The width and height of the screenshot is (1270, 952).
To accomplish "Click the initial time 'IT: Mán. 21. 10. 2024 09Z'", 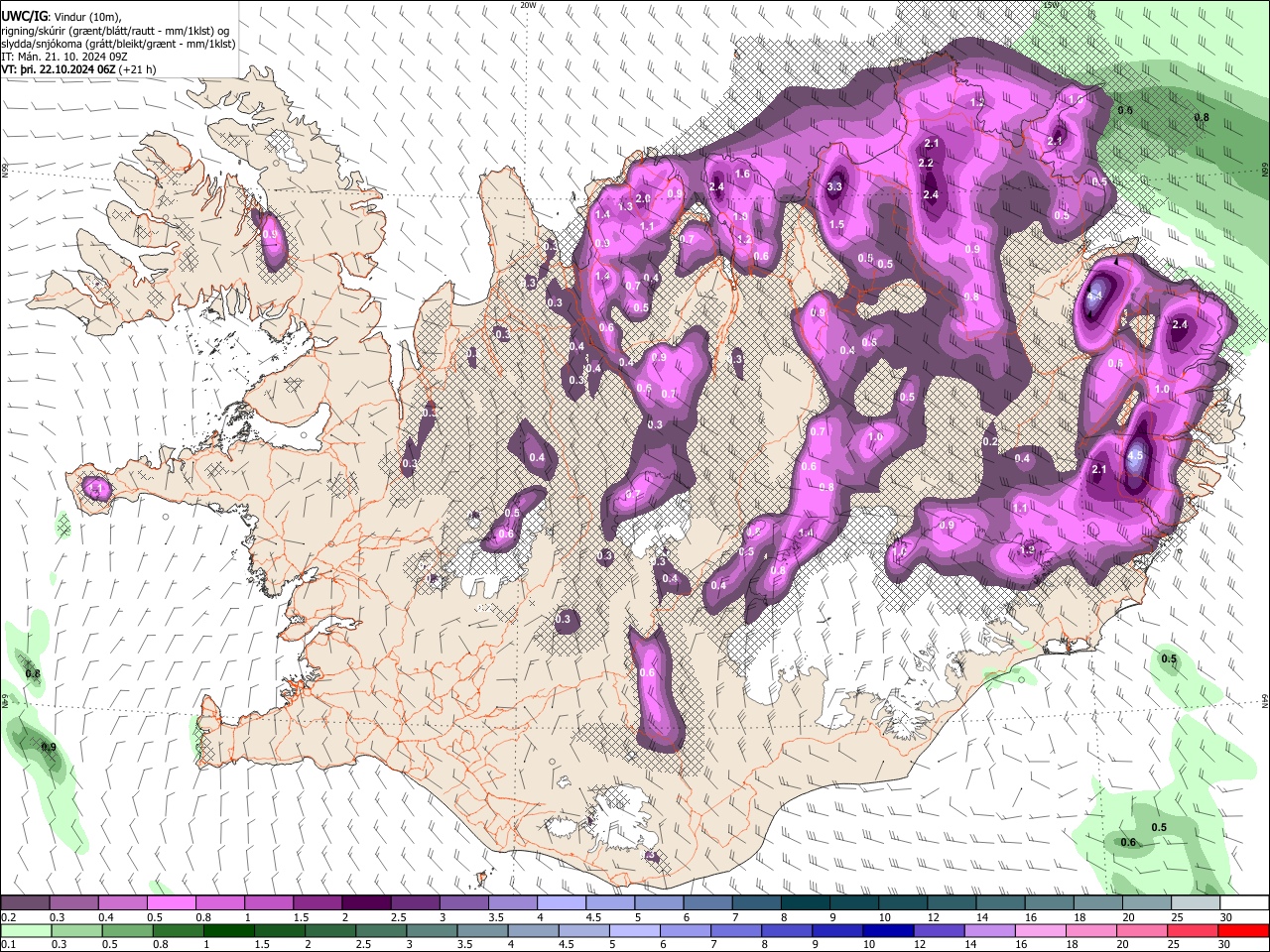I will pos(64,57).
